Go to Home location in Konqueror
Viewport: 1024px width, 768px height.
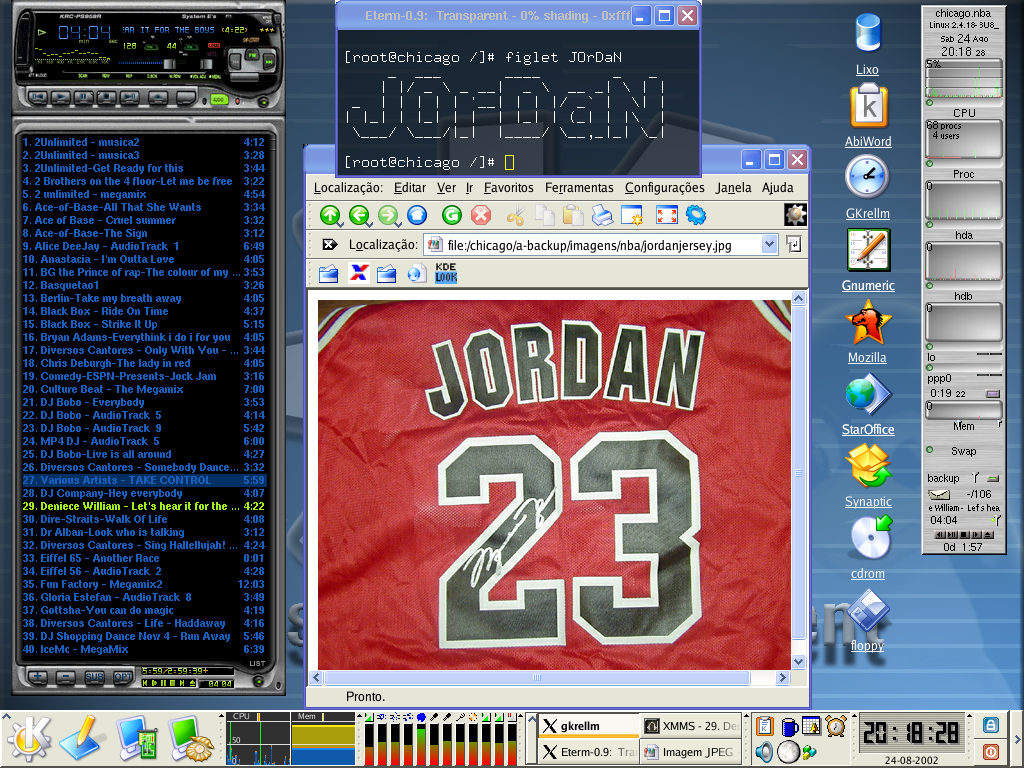tap(417, 215)
